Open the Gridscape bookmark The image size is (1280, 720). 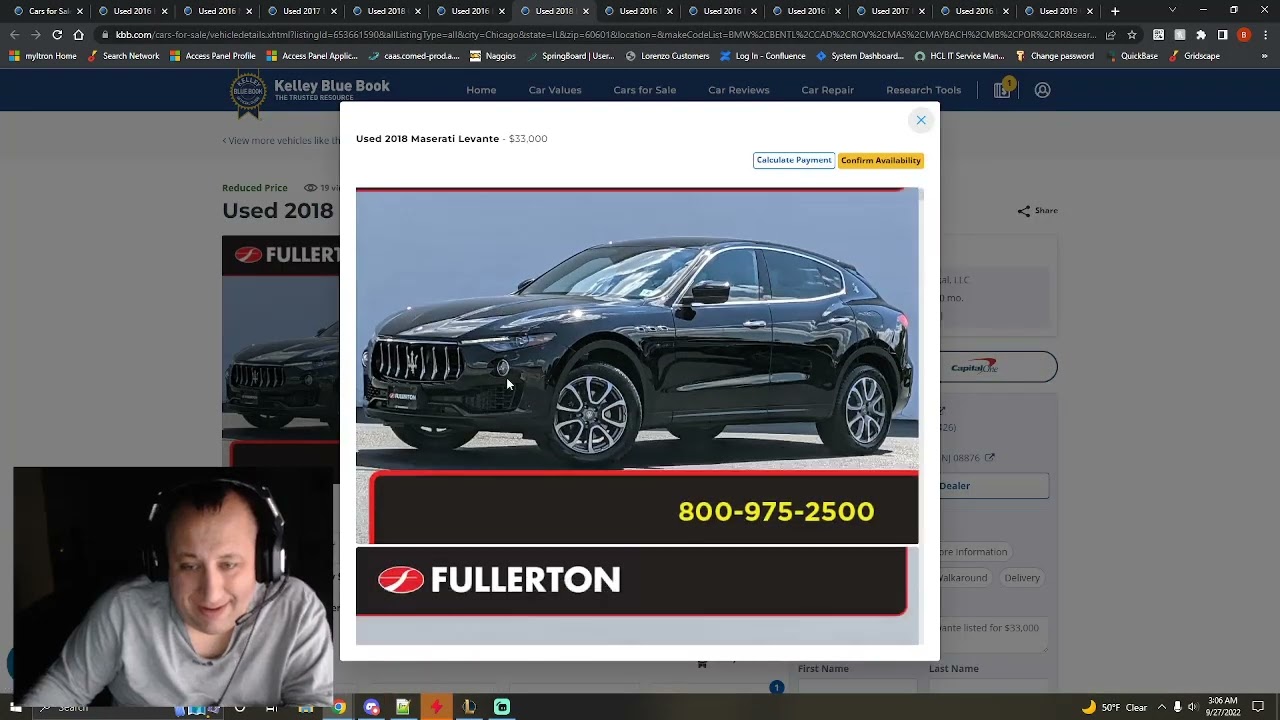[1194, 56]
